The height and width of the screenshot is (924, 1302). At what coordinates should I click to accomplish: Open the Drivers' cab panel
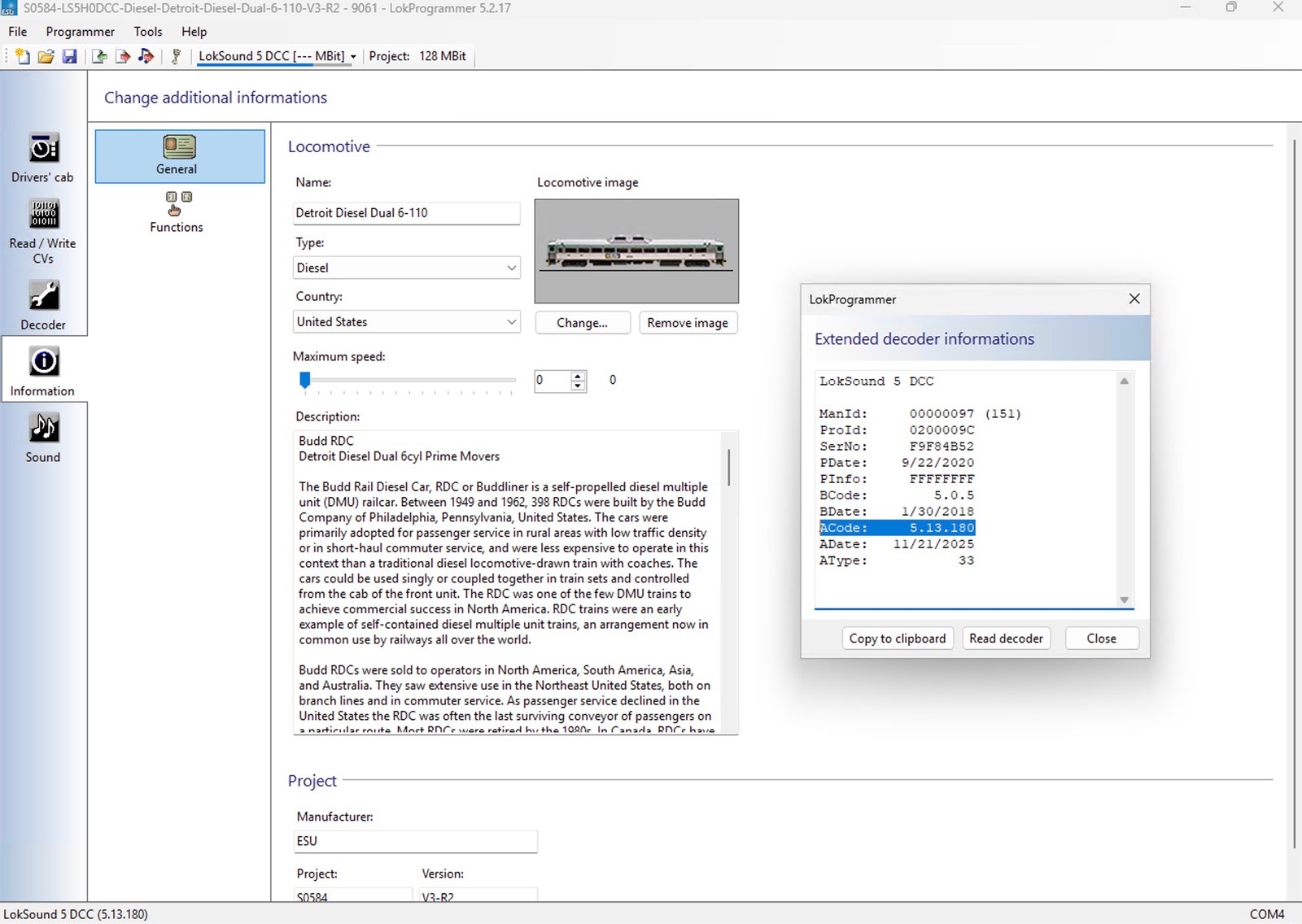(42, 158)
